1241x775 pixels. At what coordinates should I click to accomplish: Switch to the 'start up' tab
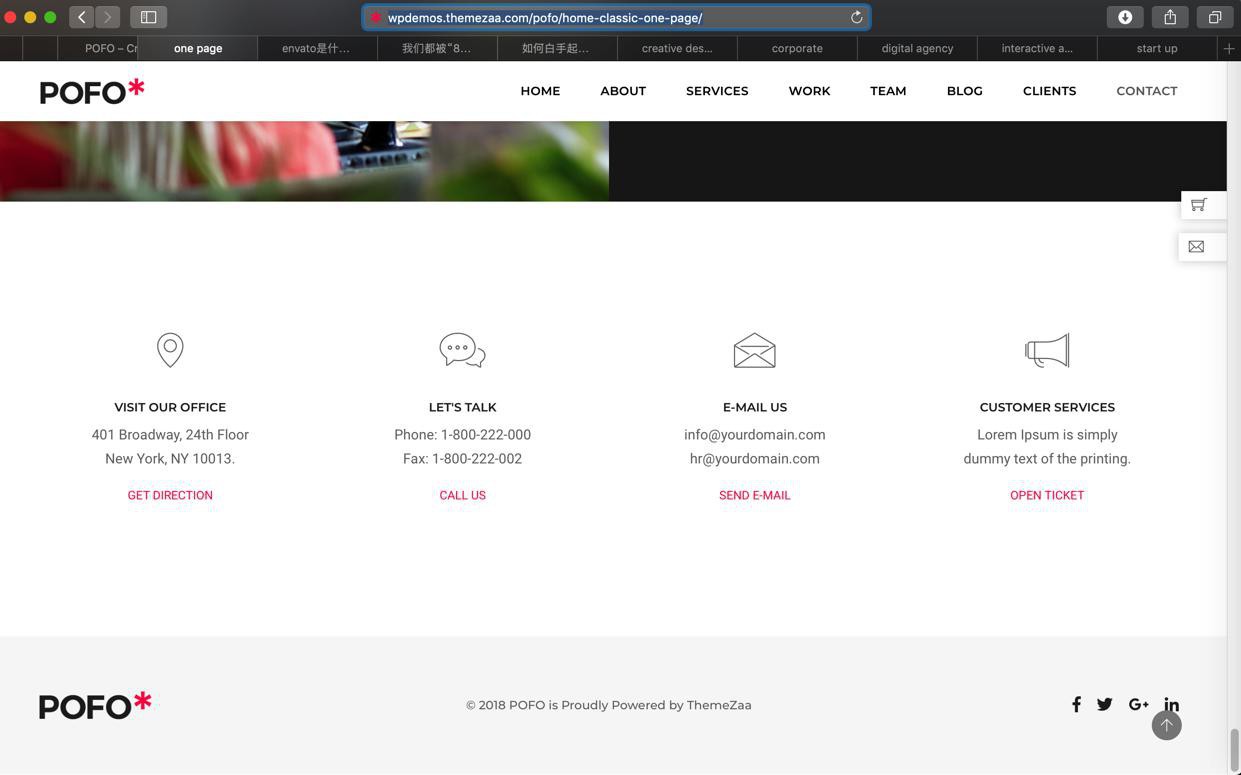click(x=1157, y=48)
